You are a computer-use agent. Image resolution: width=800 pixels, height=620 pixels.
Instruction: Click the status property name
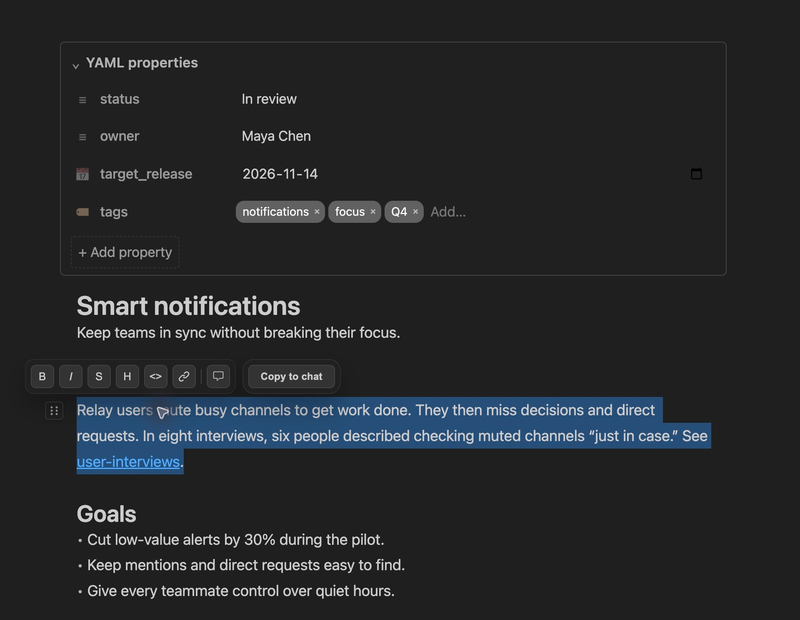tap(119, 99)
